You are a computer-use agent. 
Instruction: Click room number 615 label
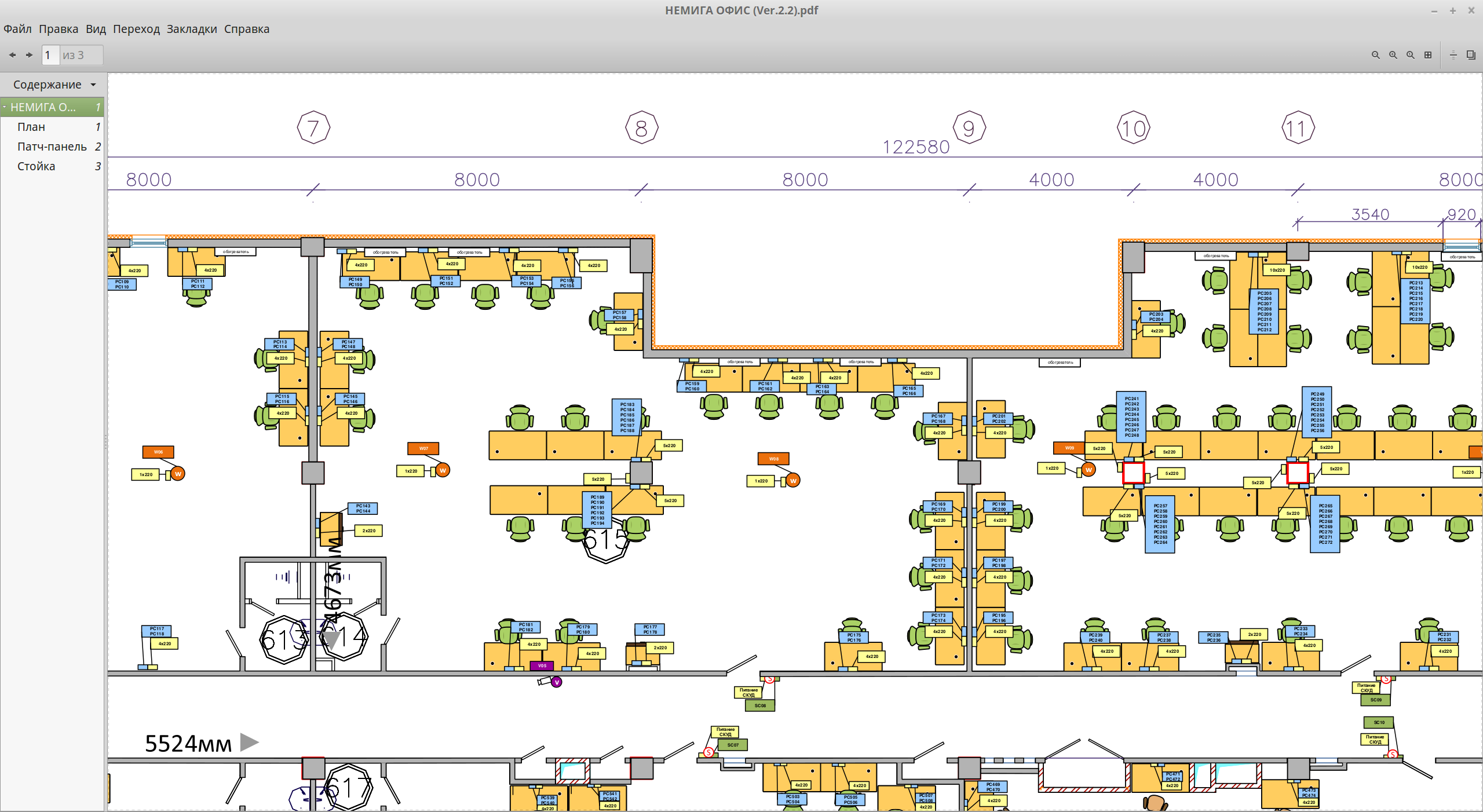tap(605, 540)
